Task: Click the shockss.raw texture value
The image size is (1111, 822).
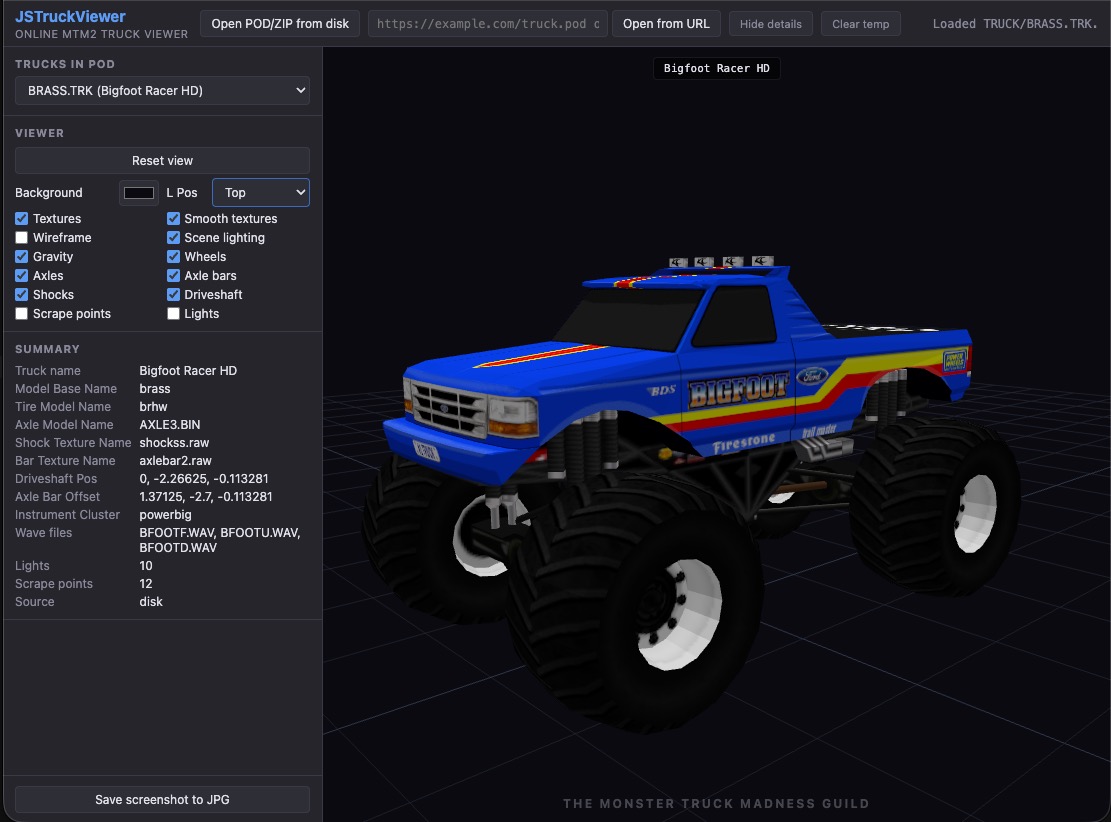Action: 174,443
